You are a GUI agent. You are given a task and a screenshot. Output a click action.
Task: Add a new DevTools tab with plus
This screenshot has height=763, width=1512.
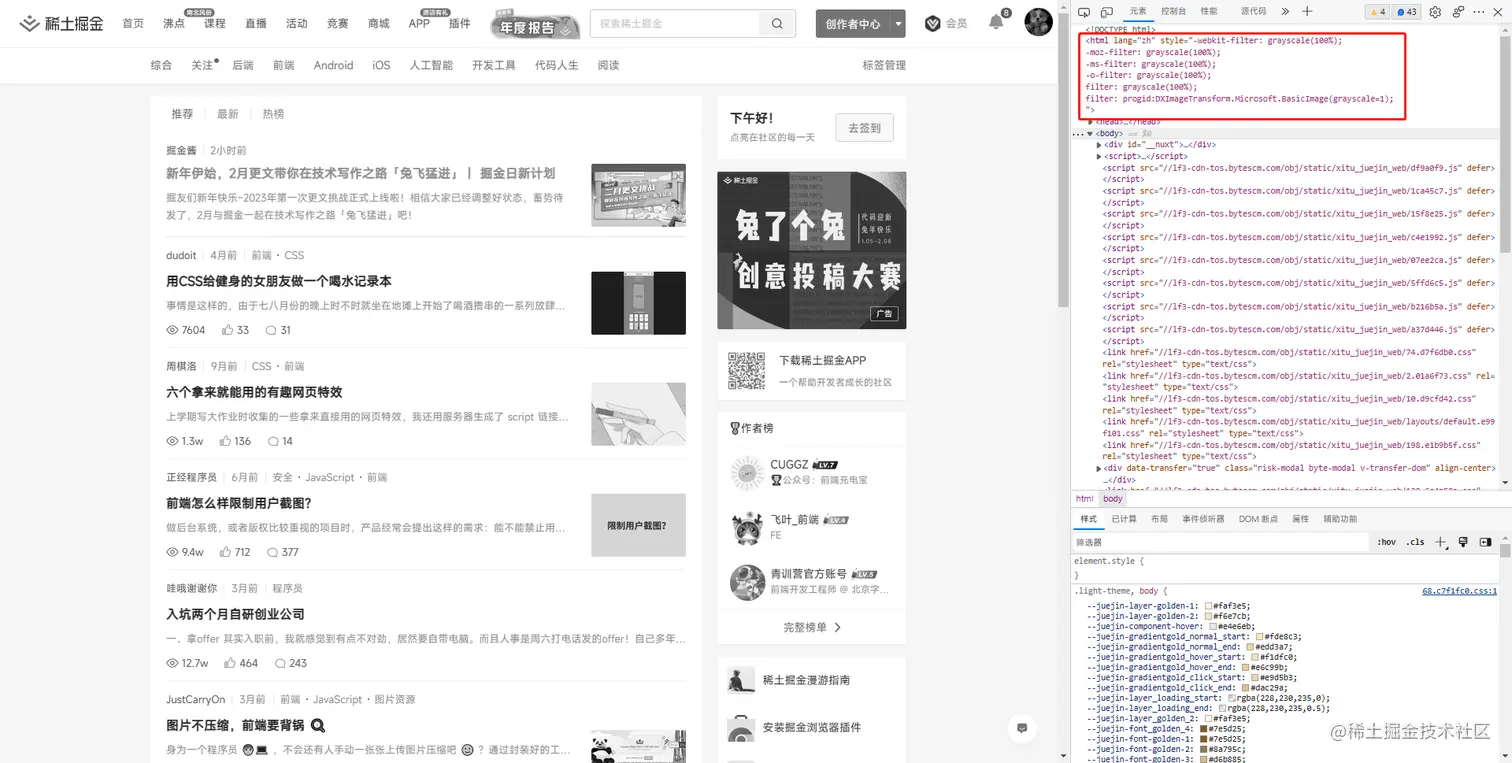(x=1307, y=11)
